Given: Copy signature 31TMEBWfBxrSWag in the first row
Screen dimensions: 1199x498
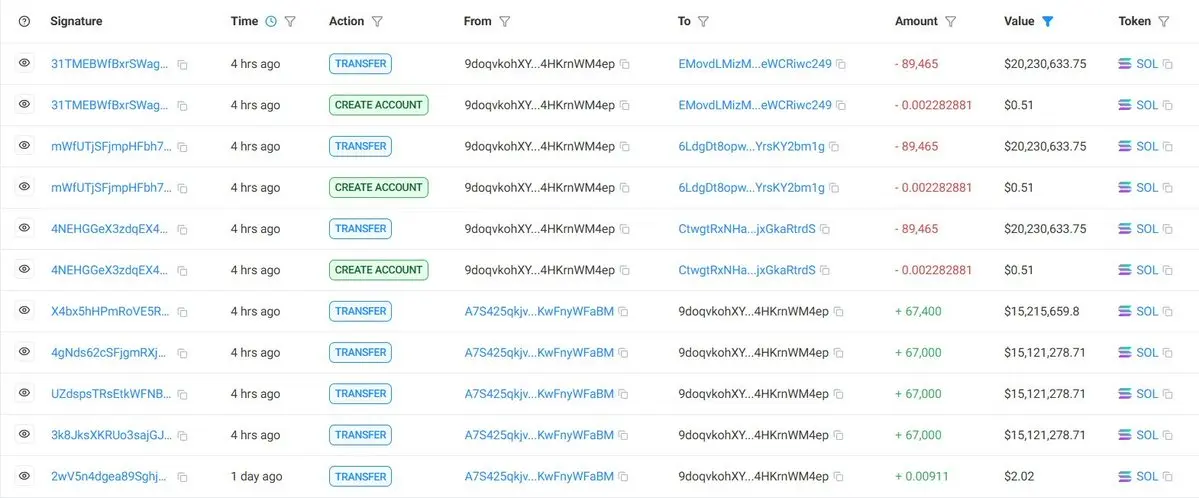Looking at the screenshot, I should click(182, 64).
